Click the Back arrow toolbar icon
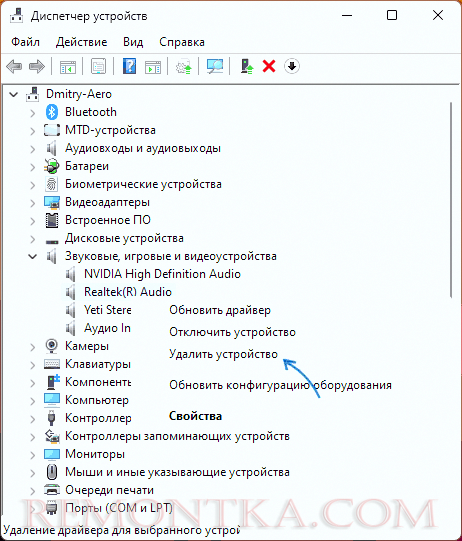 [14, 66]
